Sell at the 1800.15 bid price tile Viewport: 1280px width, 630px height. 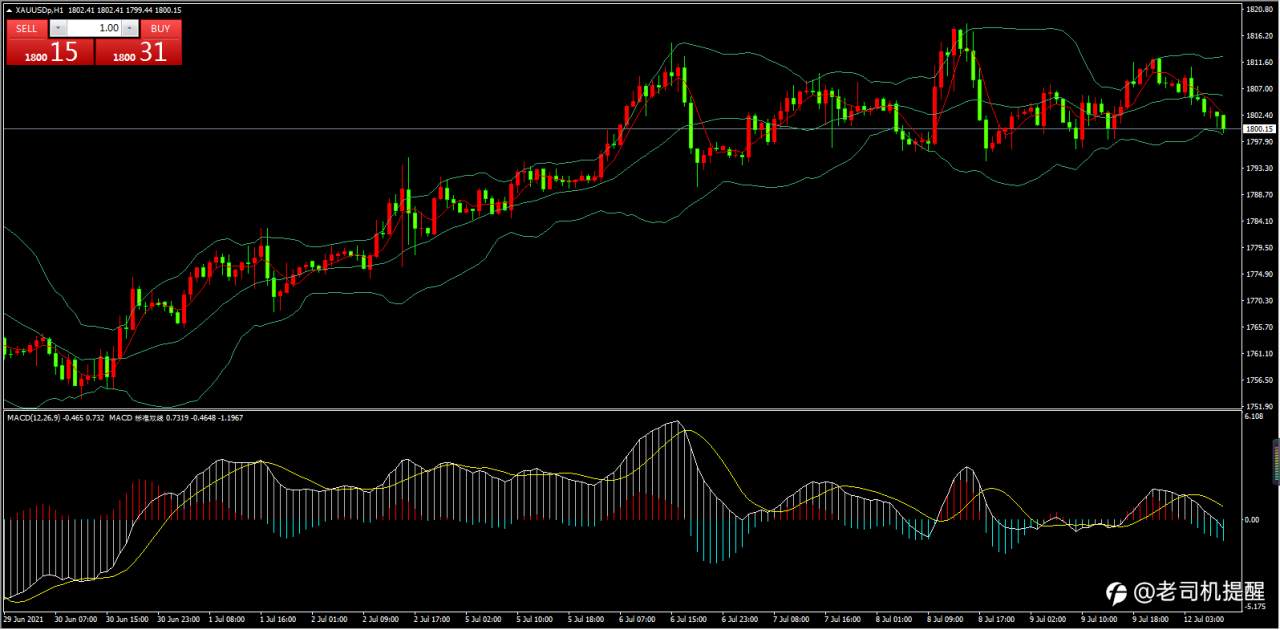(50, 53)
